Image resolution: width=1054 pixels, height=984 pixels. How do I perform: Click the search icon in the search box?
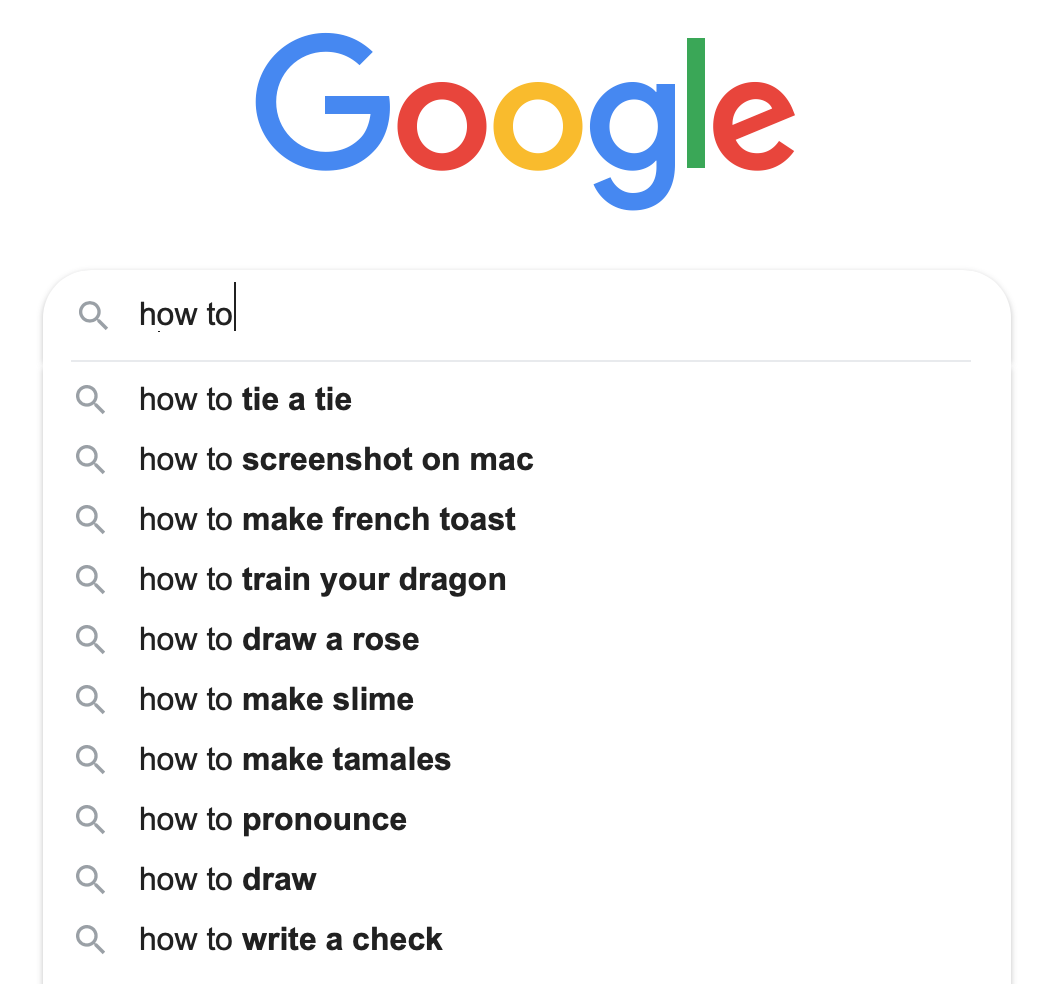(x=93, y=316)
